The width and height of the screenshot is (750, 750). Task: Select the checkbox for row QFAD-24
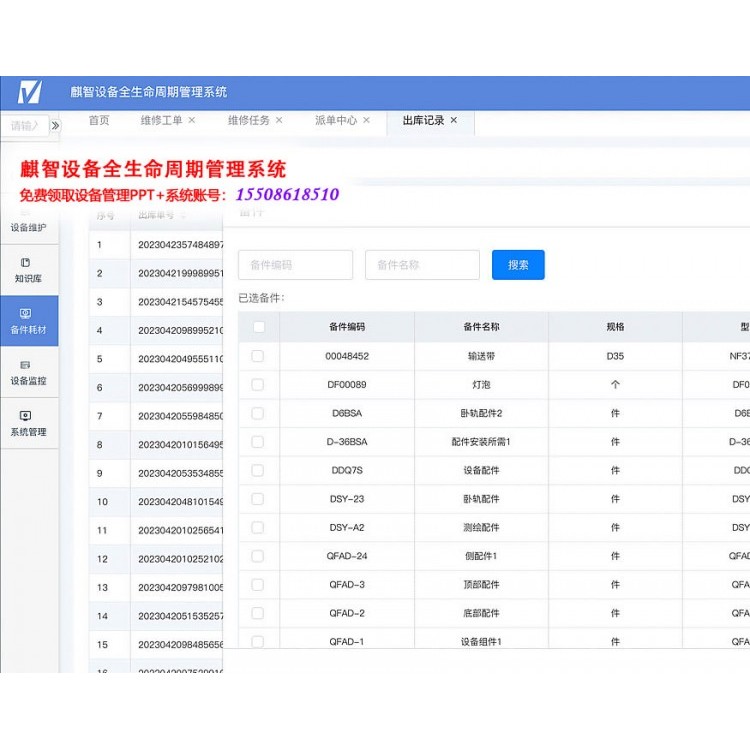click(x=258, y=556)
